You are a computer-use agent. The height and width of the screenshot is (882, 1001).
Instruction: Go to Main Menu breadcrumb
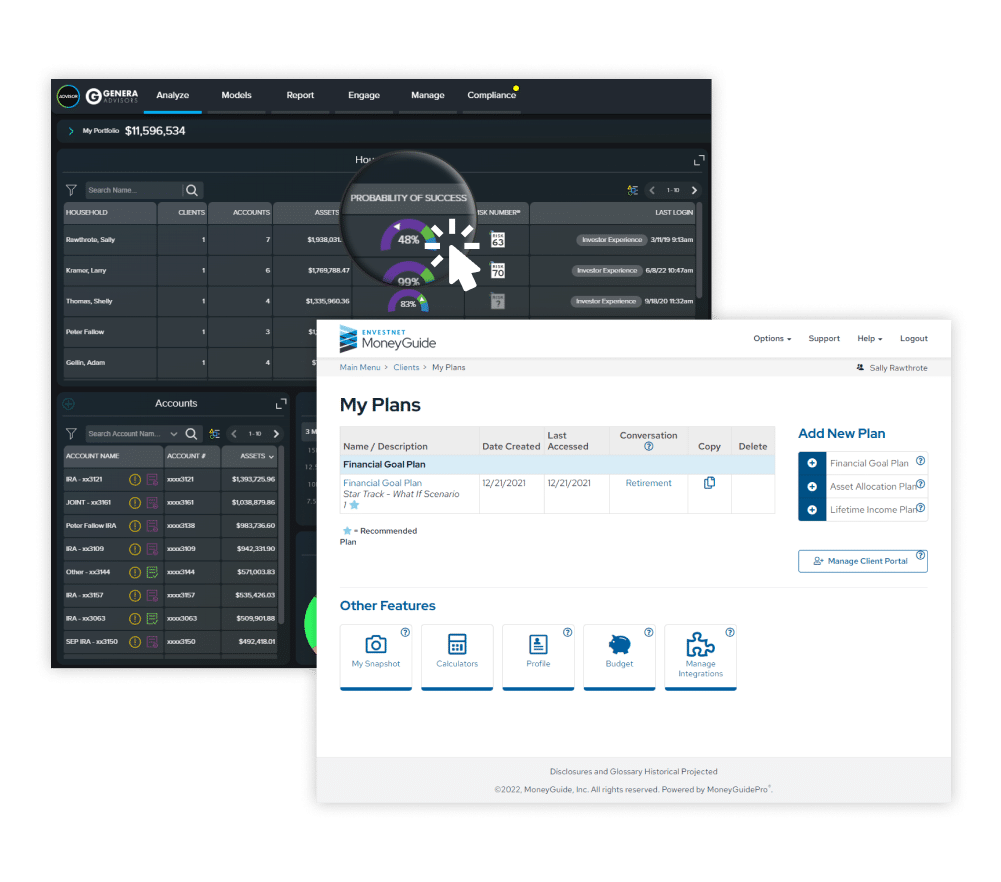click(x=360, y=368)
